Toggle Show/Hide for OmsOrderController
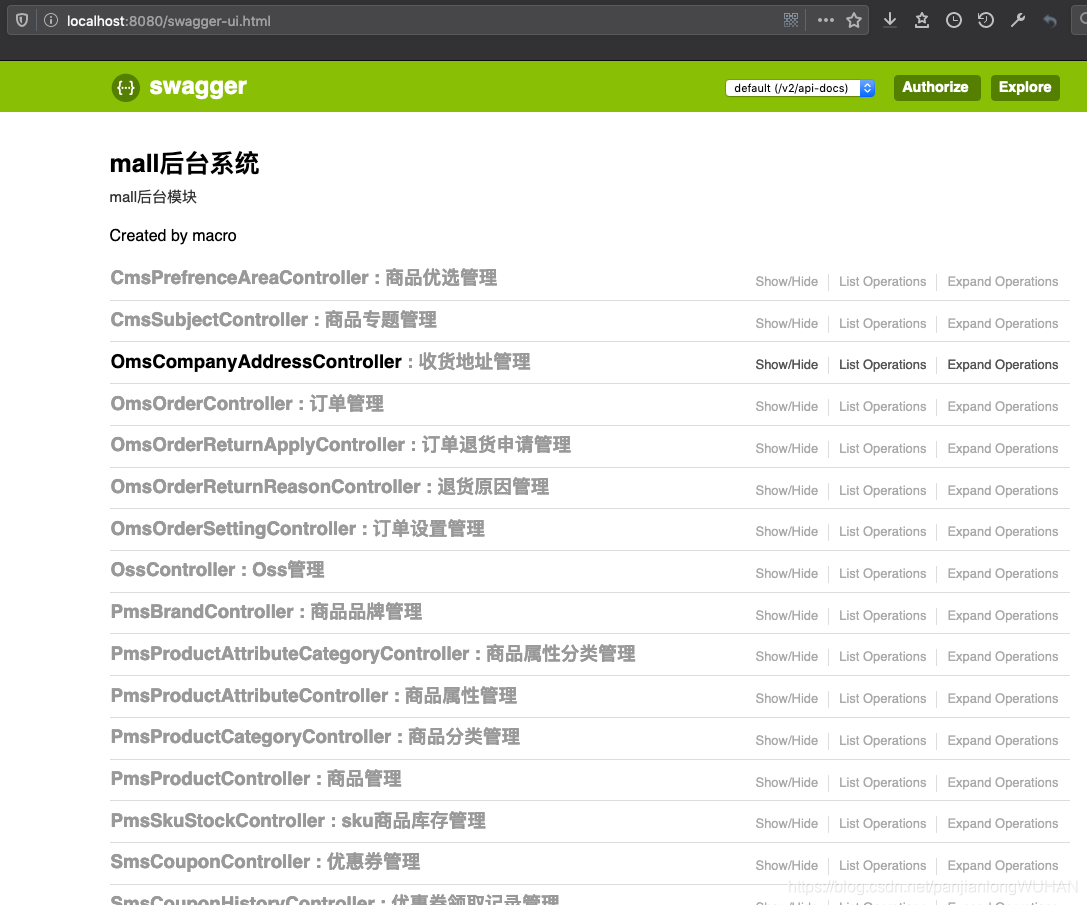The height and width of the screenshot is (905, 1087). (786, 407)
